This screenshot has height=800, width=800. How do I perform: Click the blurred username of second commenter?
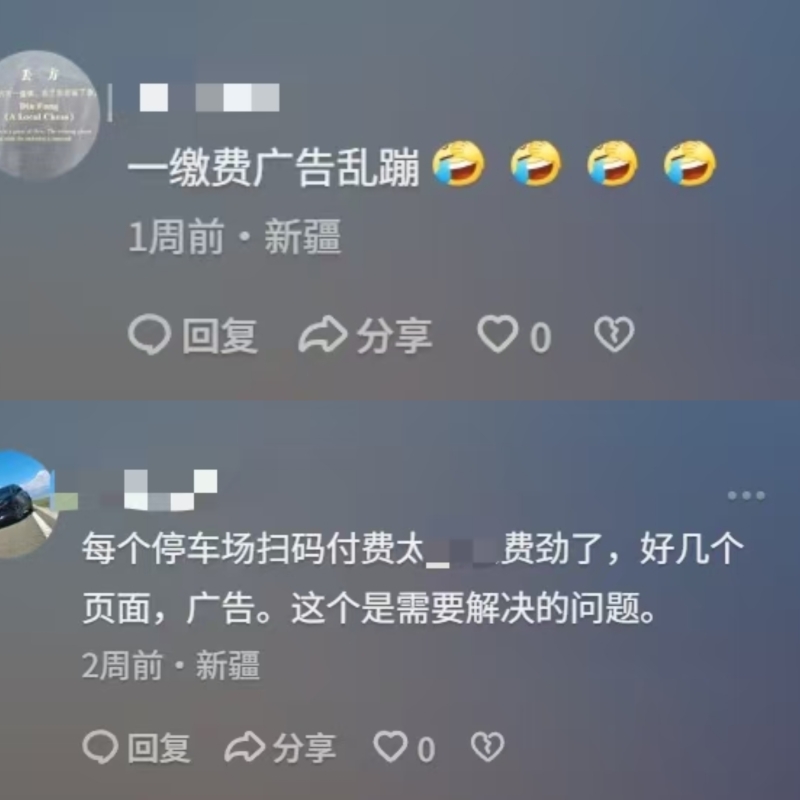click(171, 490)
